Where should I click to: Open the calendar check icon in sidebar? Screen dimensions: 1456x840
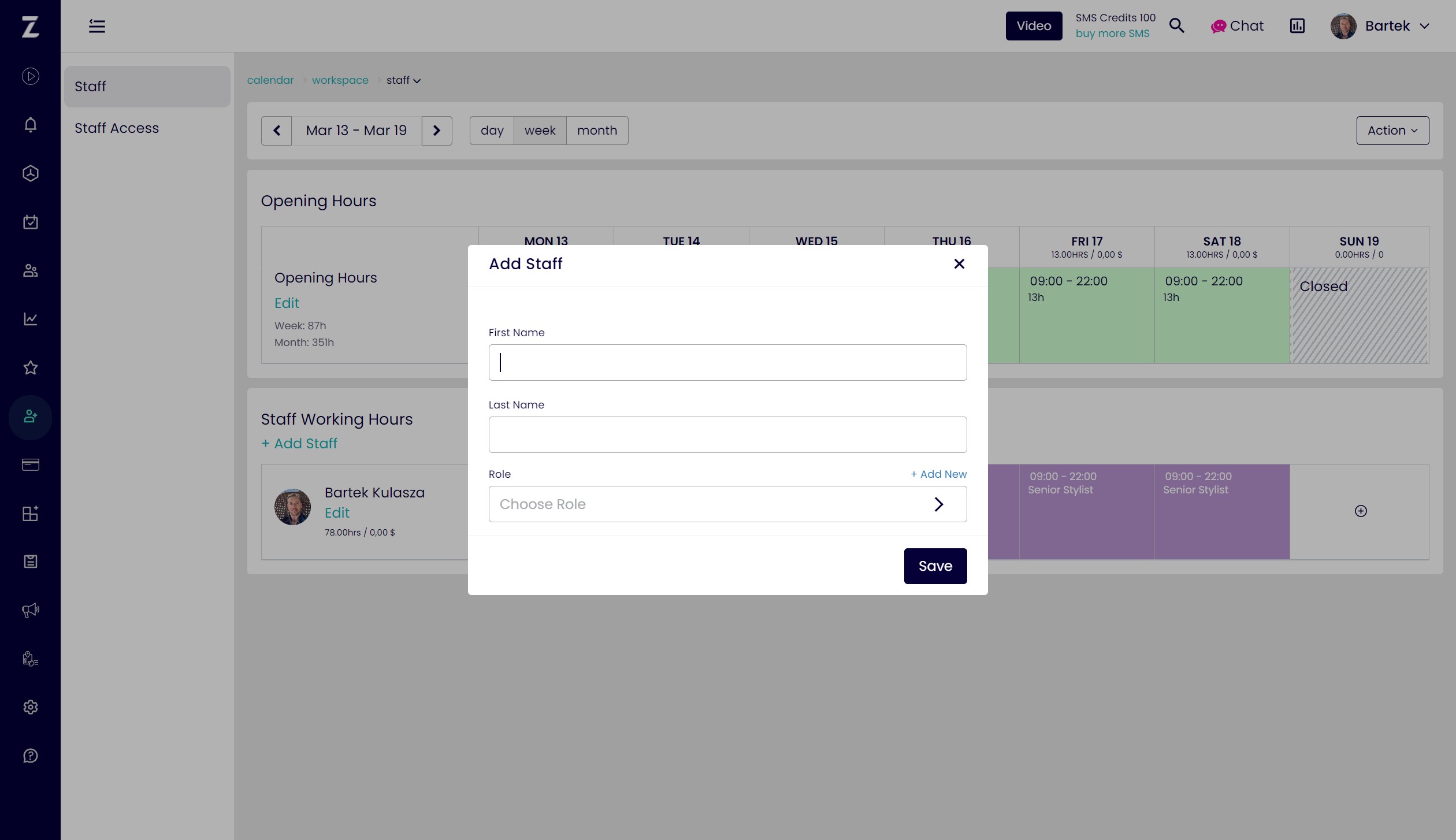(30, 222)
